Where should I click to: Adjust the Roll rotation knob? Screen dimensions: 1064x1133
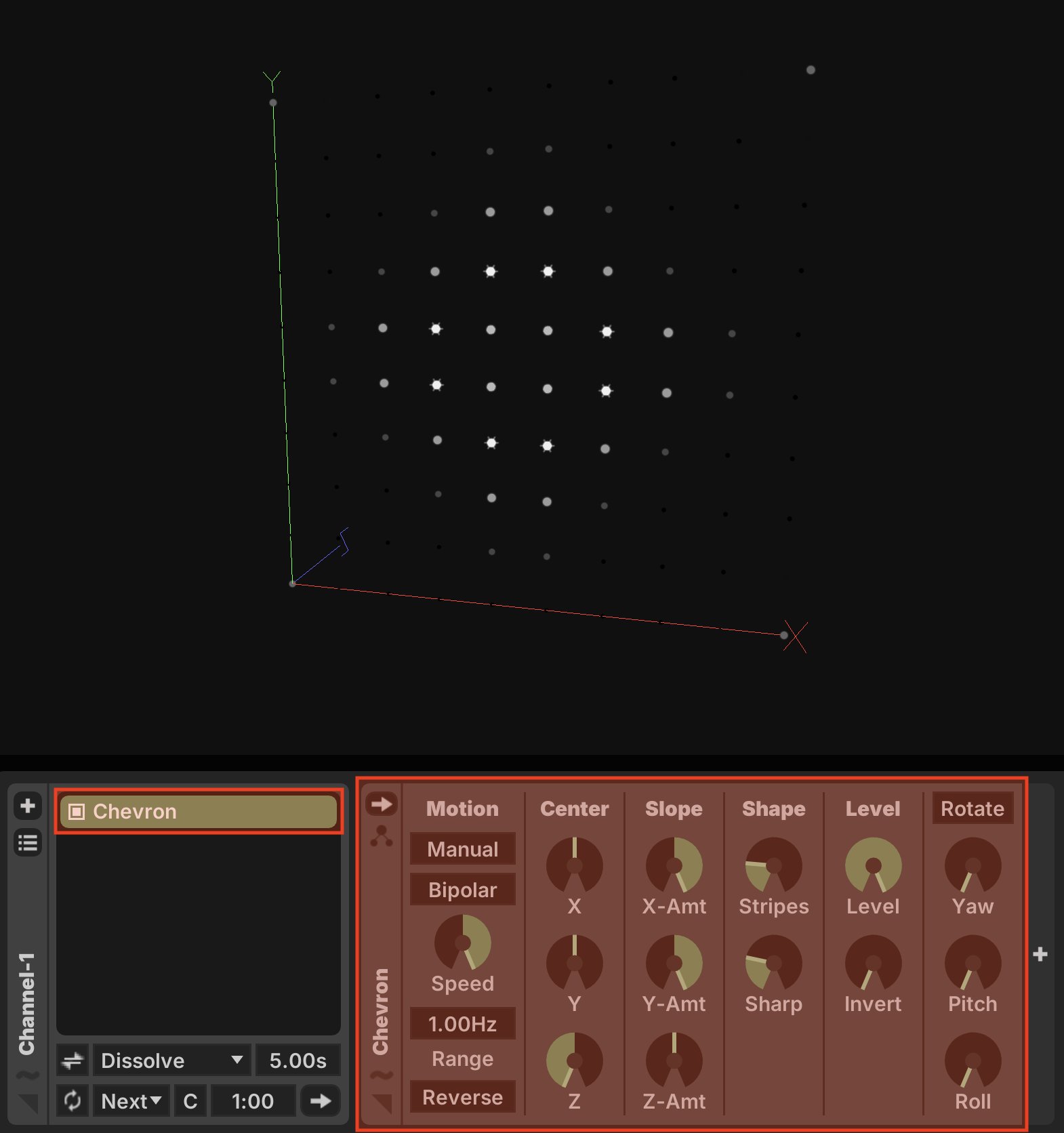pos(973,1060)
